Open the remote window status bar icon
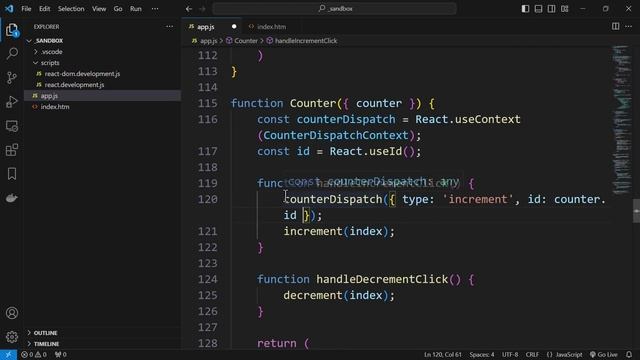 8,355
